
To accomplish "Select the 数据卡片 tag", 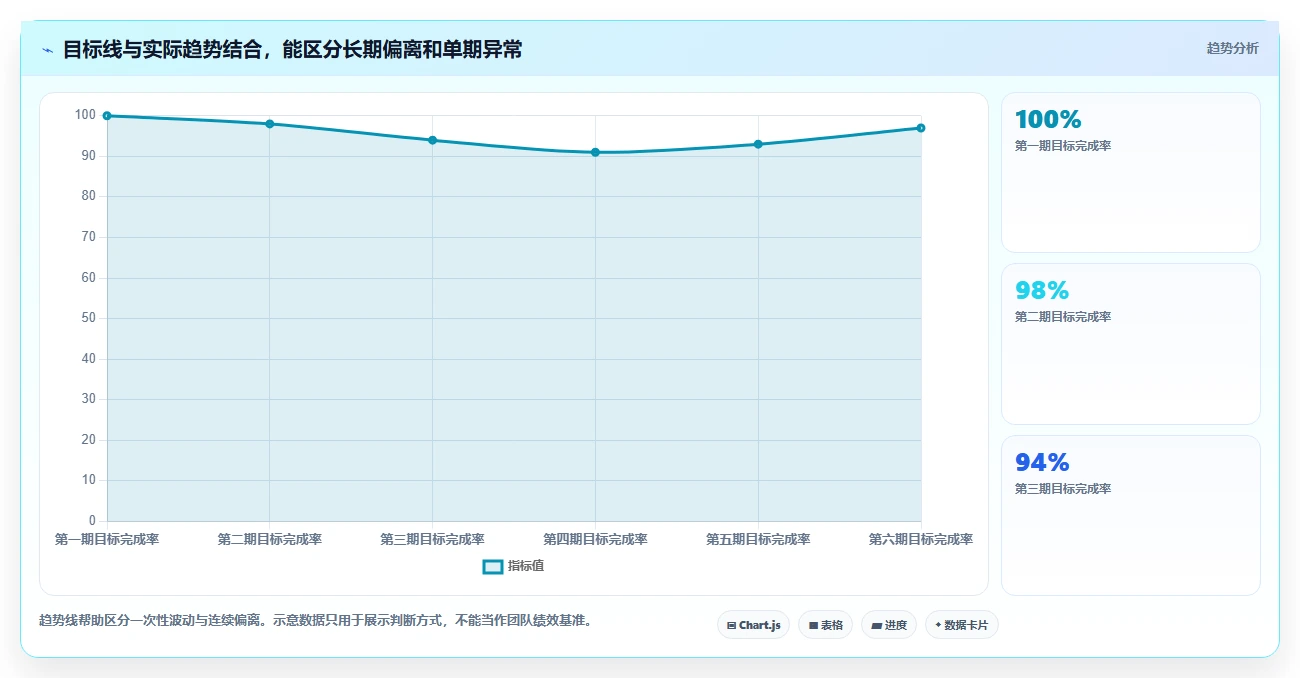I will click(x=961, y=625).
